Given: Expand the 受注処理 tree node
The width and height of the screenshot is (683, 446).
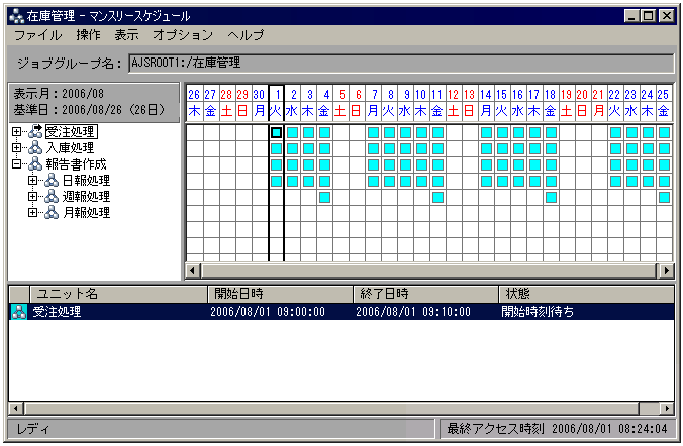Looking at the screenshot, I should click(17, 132).
